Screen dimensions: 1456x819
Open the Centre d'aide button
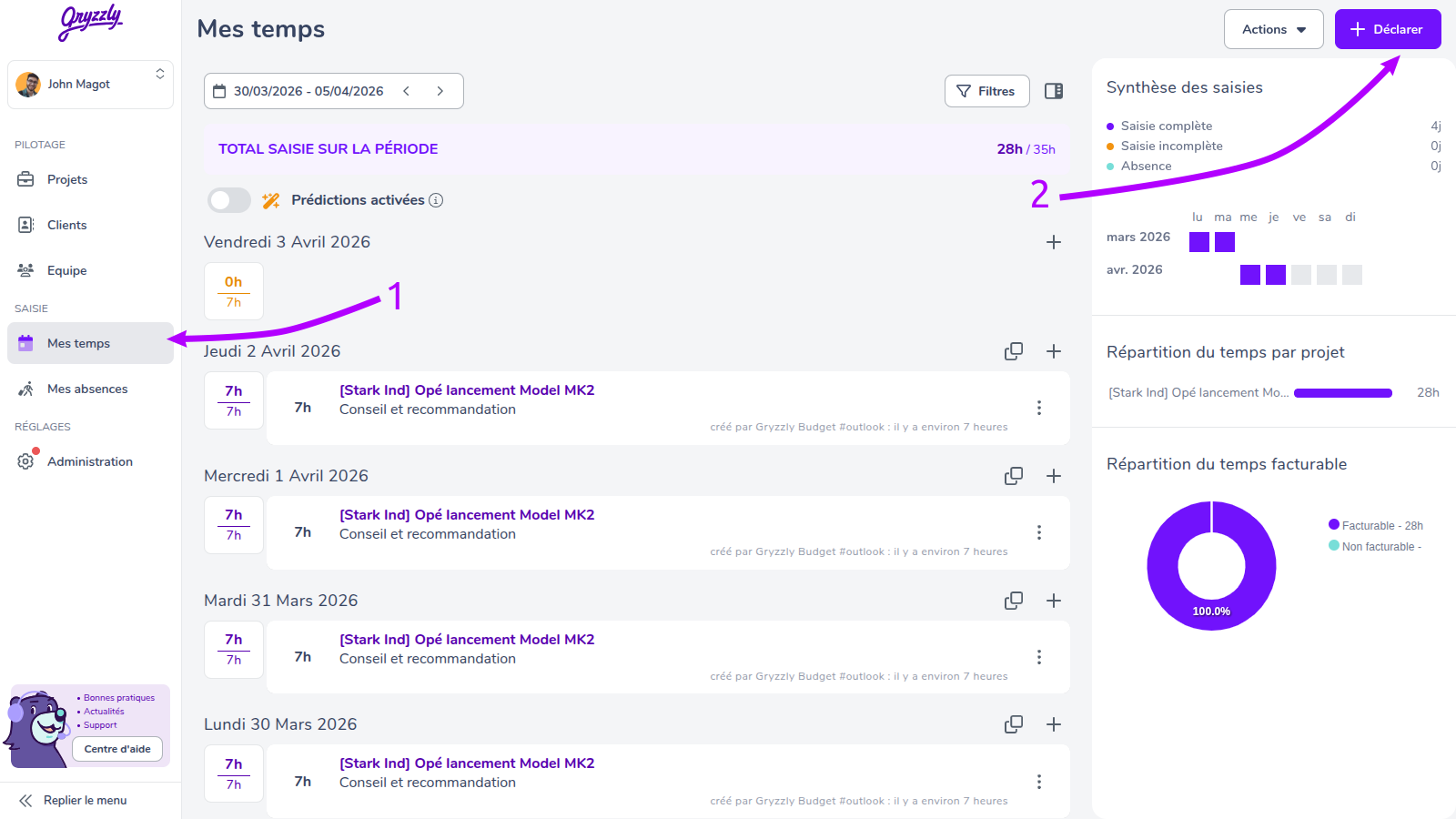(x=117, y=749)
